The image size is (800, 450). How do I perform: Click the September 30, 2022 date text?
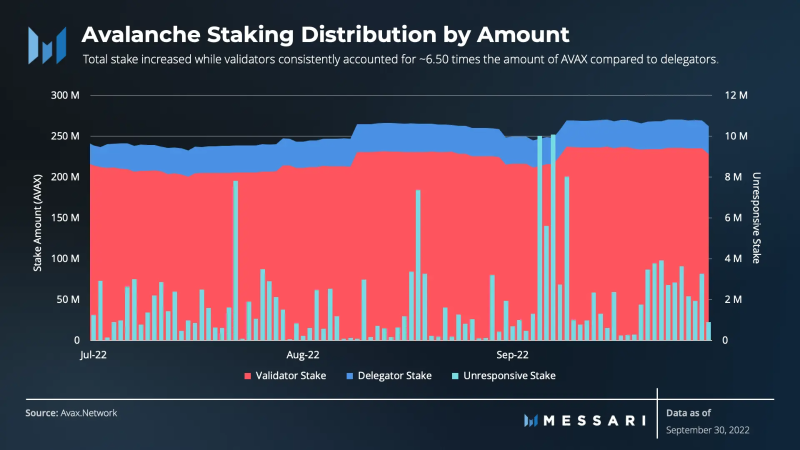click(708, 430)
